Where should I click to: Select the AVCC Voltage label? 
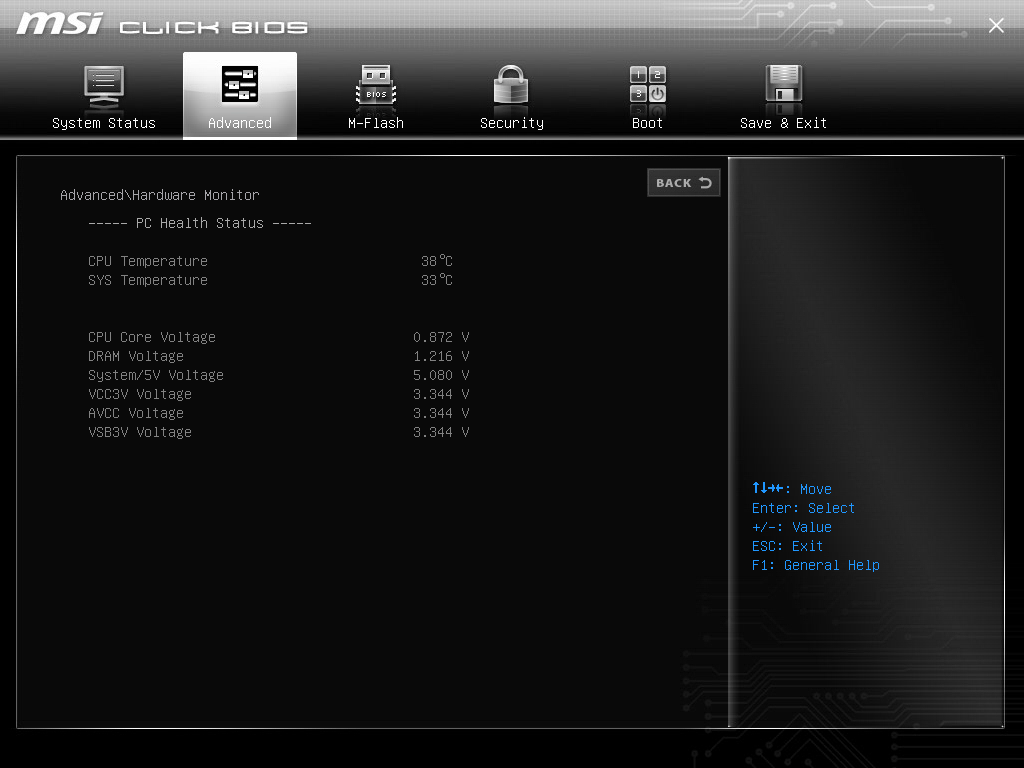pyautogui.click(x=136, y=413)
